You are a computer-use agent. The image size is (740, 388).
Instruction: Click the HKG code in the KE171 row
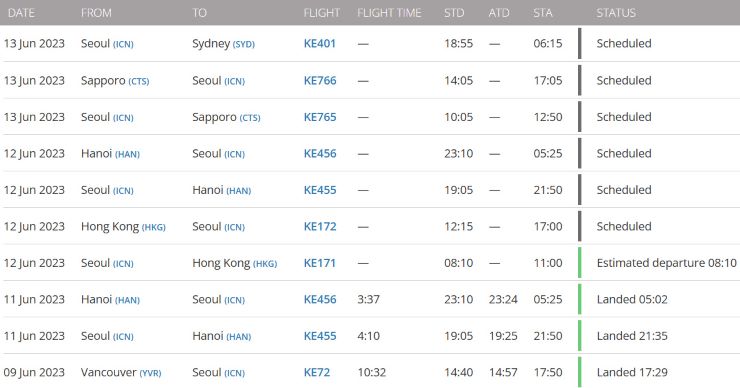click(265, 264)
